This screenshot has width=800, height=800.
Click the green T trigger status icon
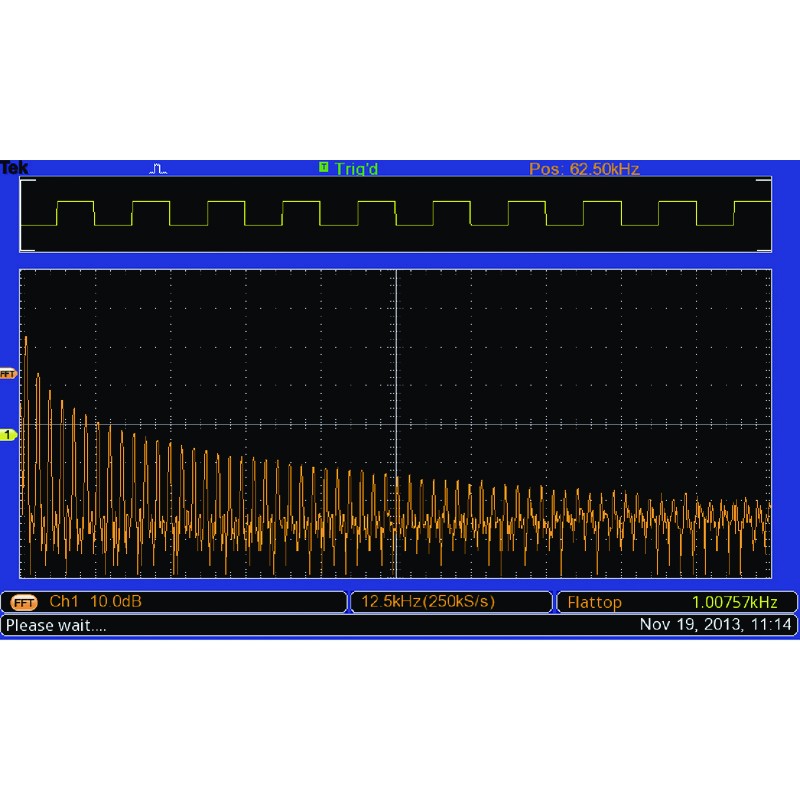click(x=323, y=167)
